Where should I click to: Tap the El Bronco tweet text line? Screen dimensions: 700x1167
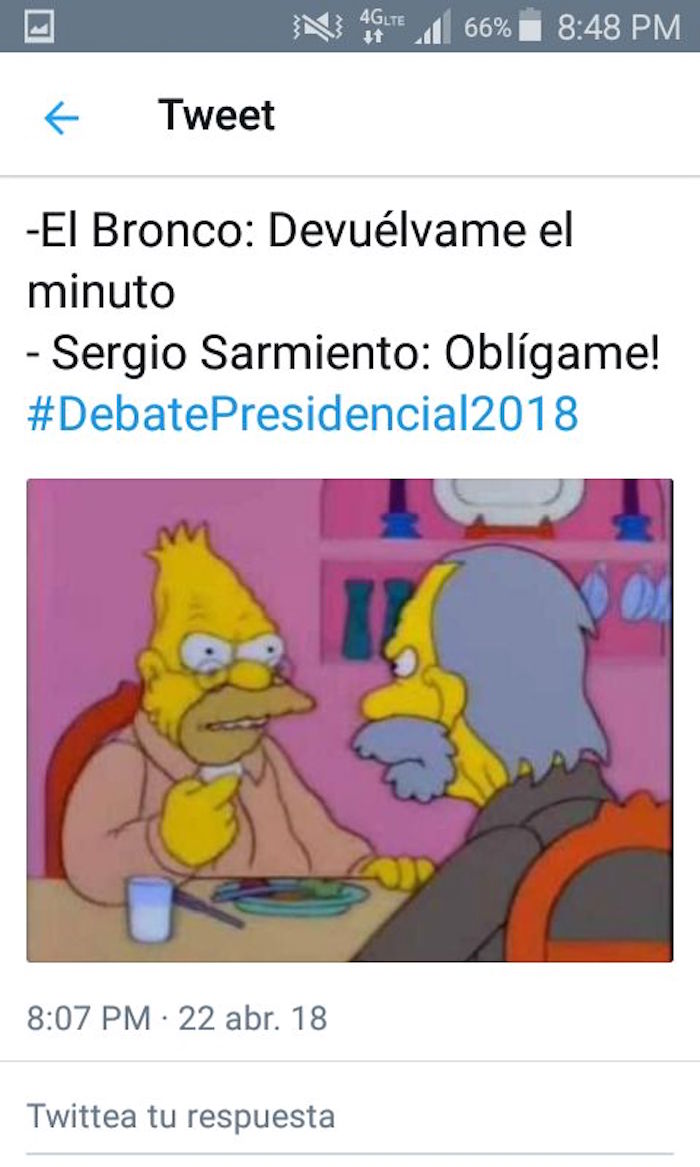tap(301, 230)
